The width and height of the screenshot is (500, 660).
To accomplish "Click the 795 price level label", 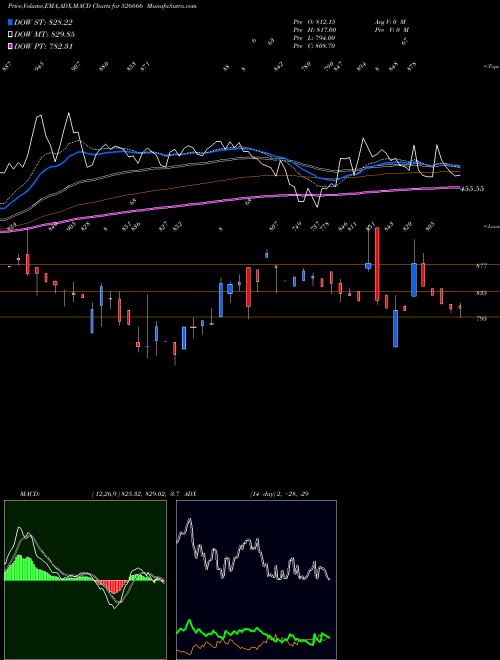I will point(481,319).
